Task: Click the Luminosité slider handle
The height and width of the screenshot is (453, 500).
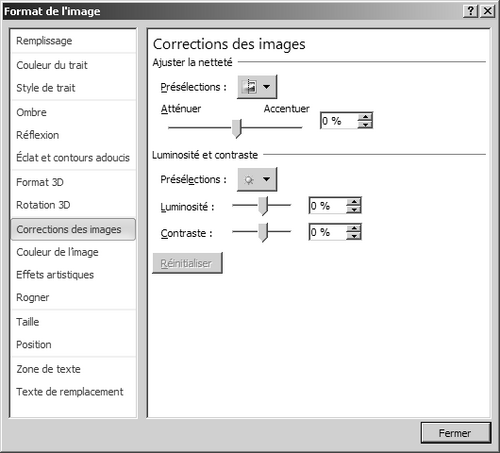Action: pyautogui.click(x=263, y=206)
